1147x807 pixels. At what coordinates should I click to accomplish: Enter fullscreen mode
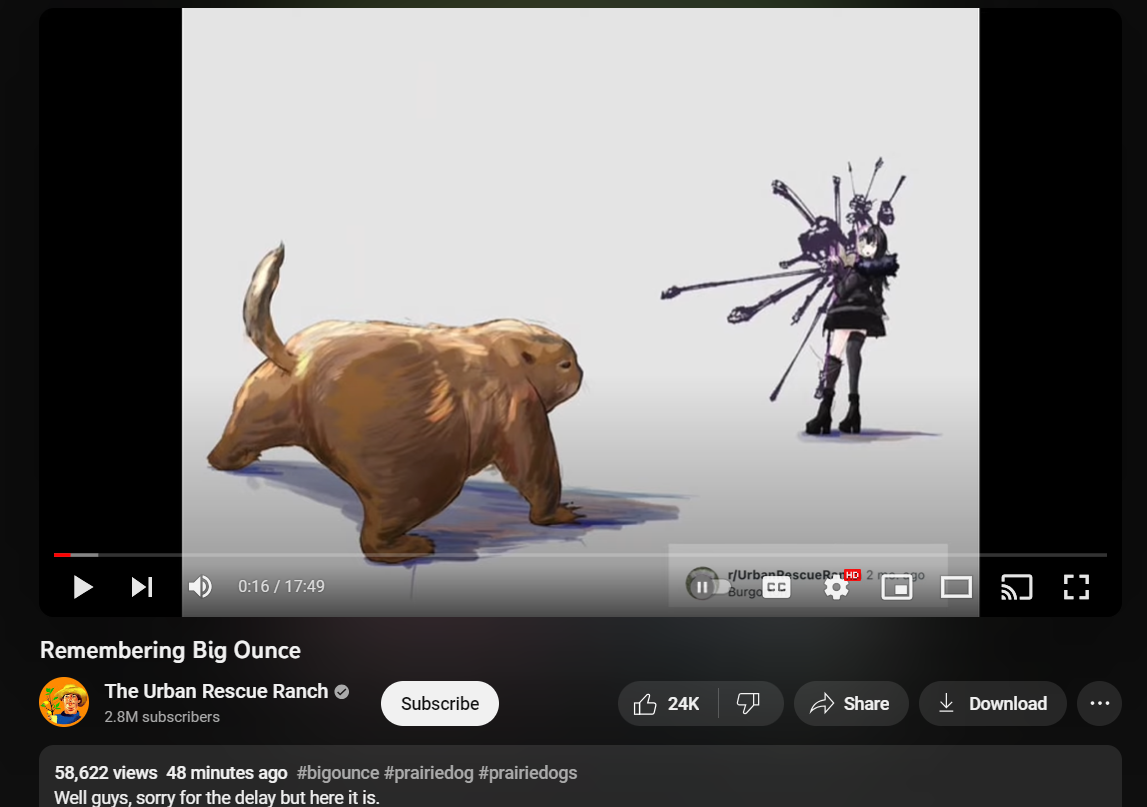pos(1076,587)
